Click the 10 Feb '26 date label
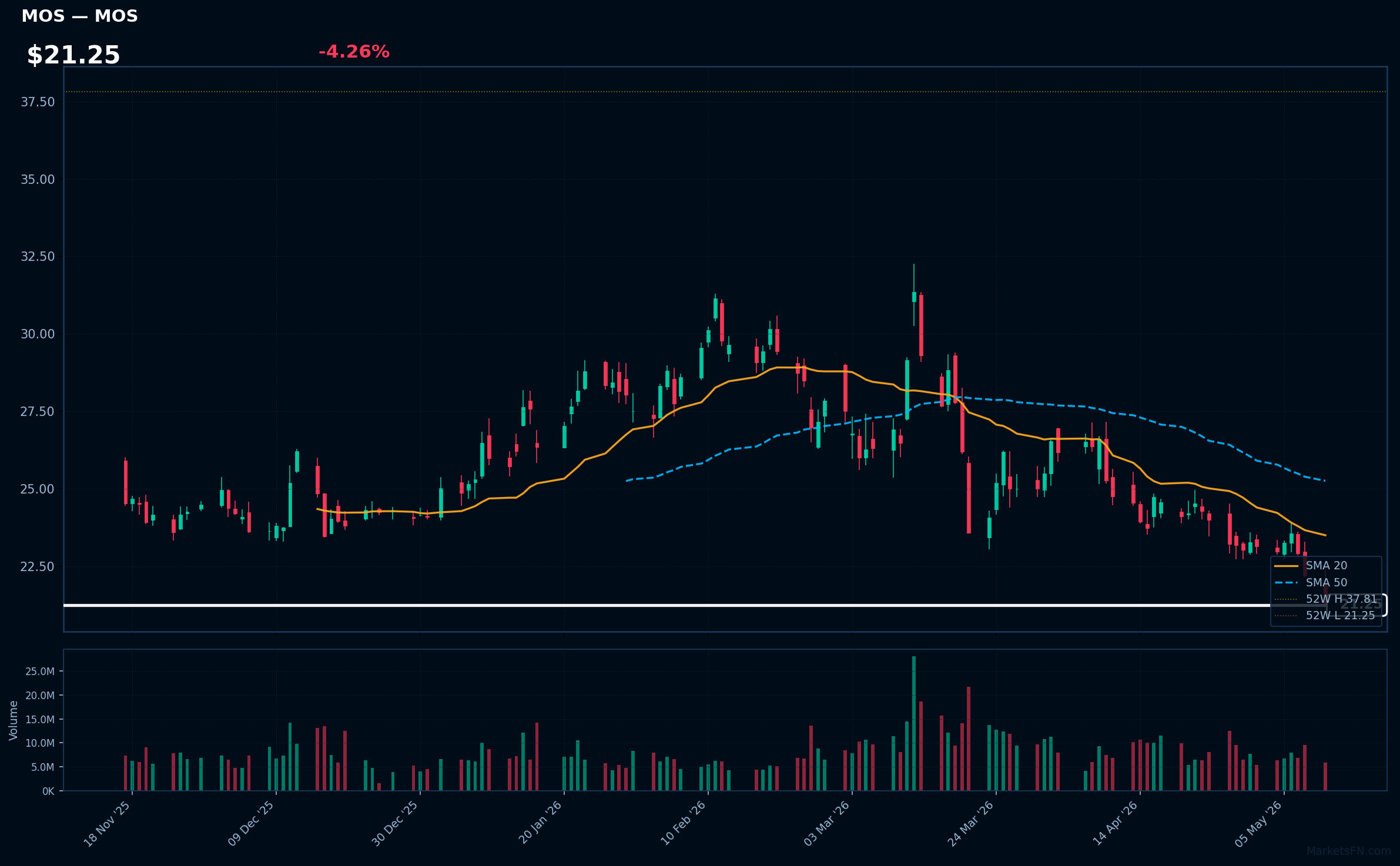Viewport: 1400px width, 866px height. coord(684,824)
